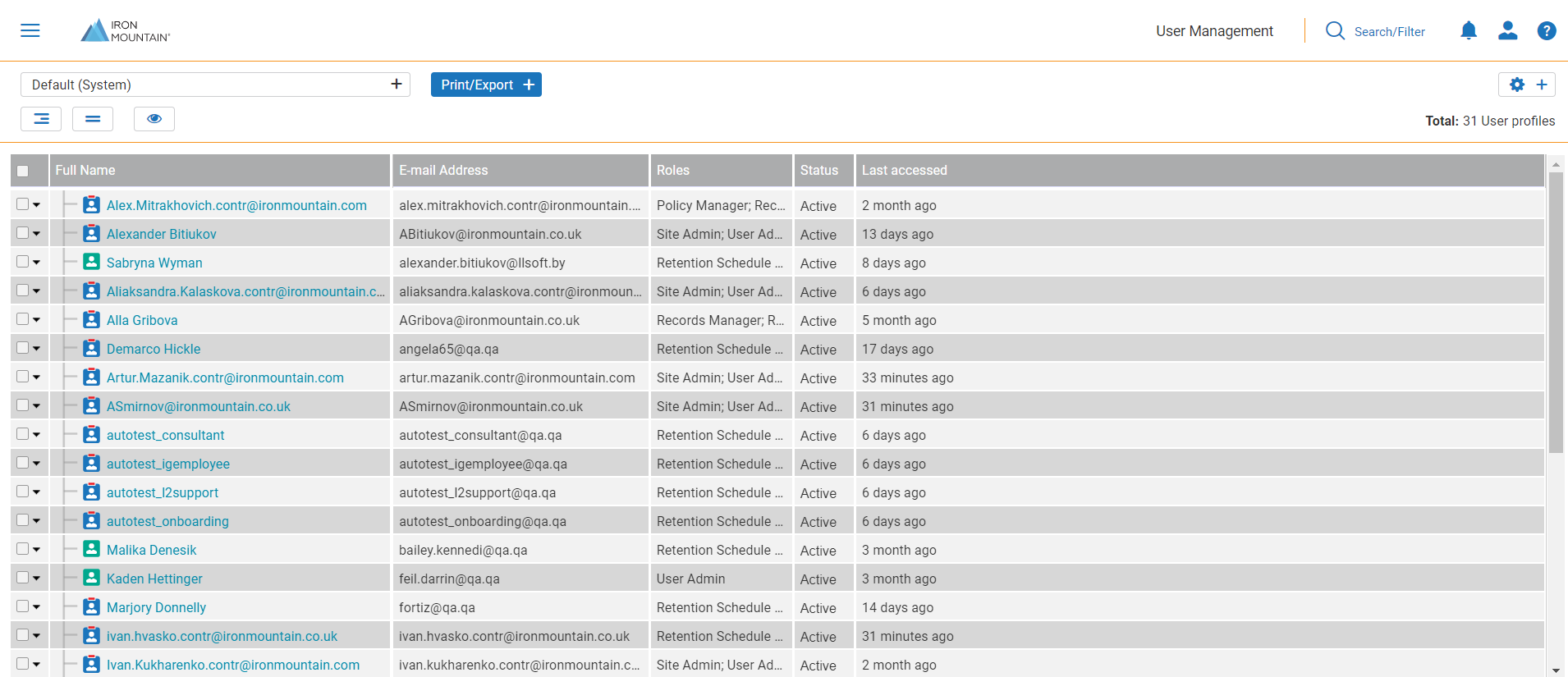Click the Roles column header
Image resolution: width=1568 pixels, height=677 pixels.
672,171
